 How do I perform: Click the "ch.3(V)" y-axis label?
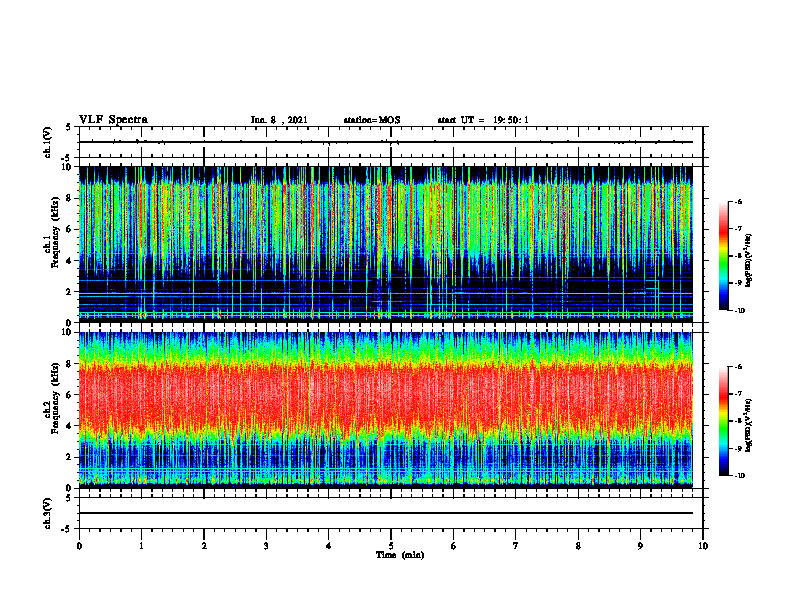coord(47,513)
